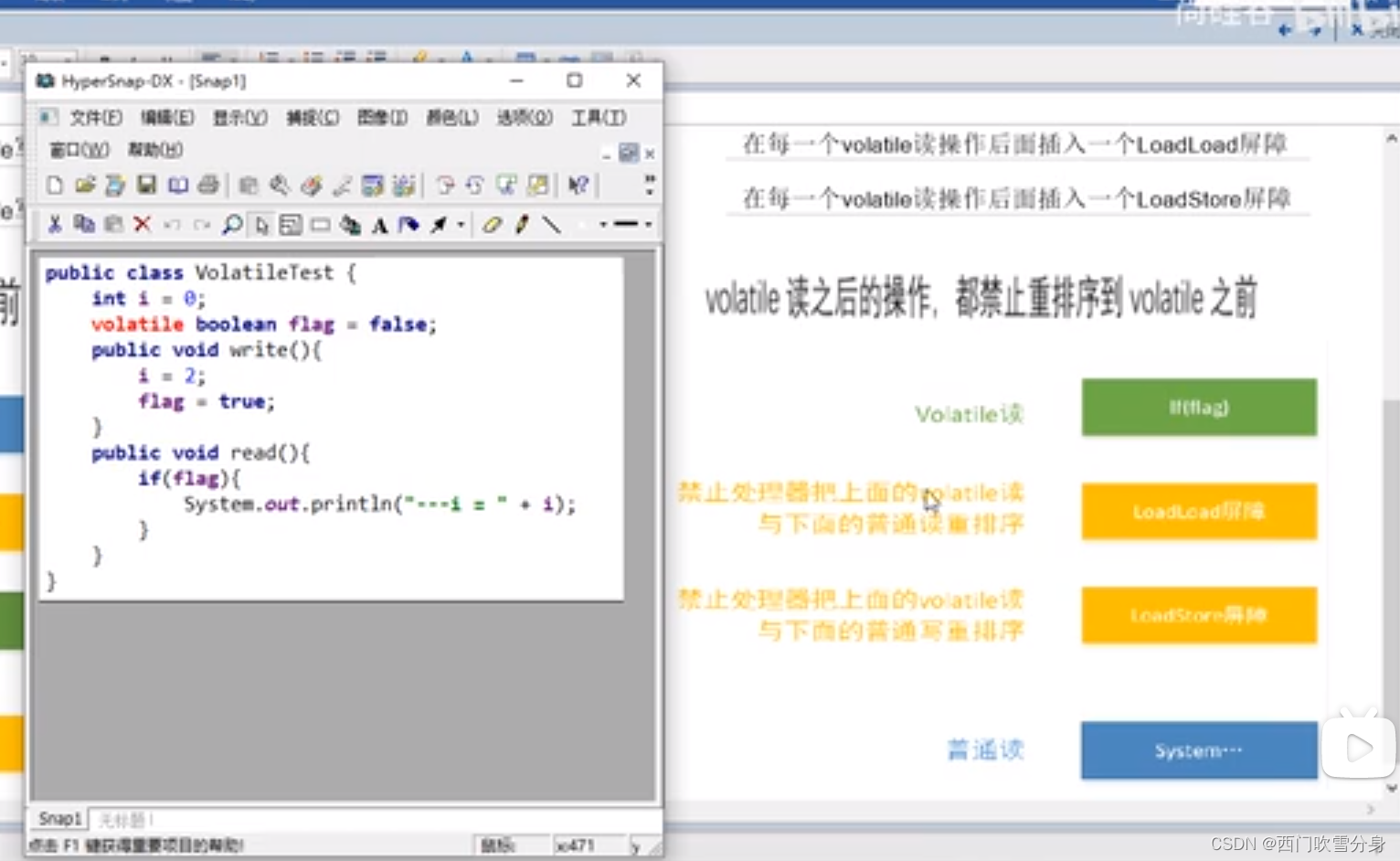Open the 颜色(L) menu
This screenshot has width=1400, height=861.
[x=452, y=117]
